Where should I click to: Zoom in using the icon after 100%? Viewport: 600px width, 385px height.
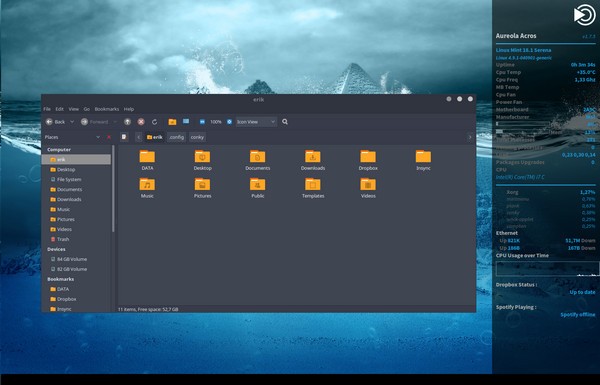pyautogui.click(x=229, y=122)
